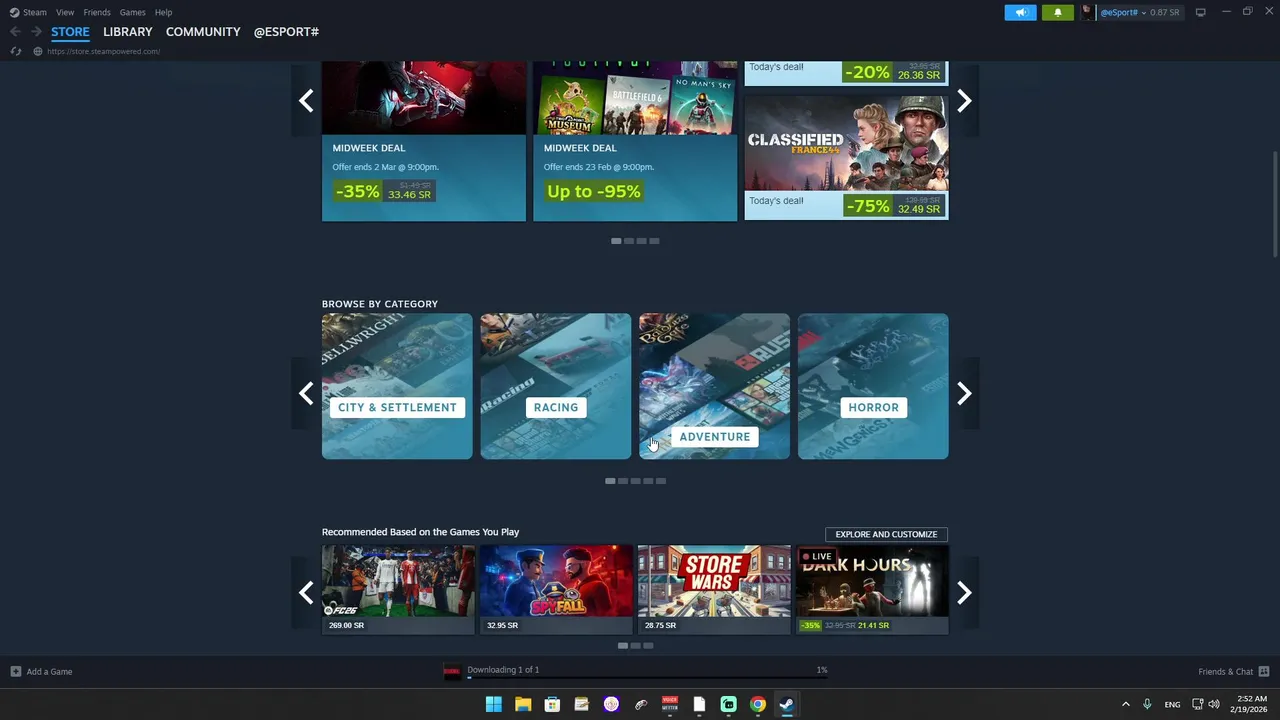Click the store URL address field
The width and height of the screenshot is (1280, 720).
click(x=103, y=51)
